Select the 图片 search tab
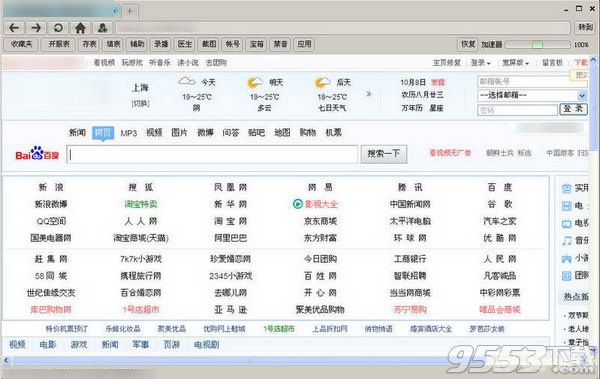This screenshot has height=379, width=600. (179, 132)
